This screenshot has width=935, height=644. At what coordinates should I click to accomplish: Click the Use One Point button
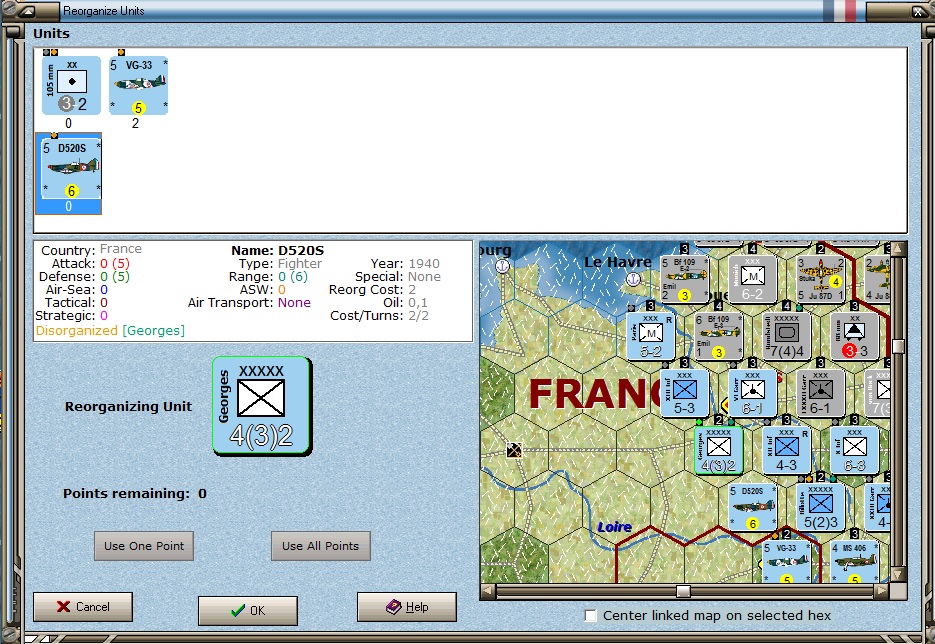[x=144, y=546]
